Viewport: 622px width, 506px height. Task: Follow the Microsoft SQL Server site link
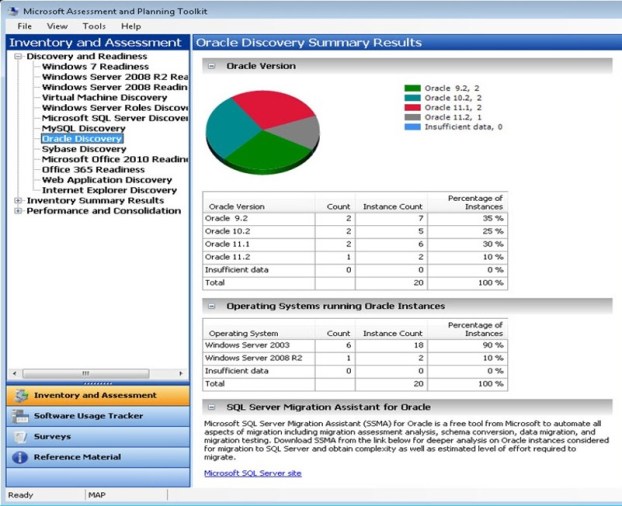pyautogui.click(x=252, y=473)
